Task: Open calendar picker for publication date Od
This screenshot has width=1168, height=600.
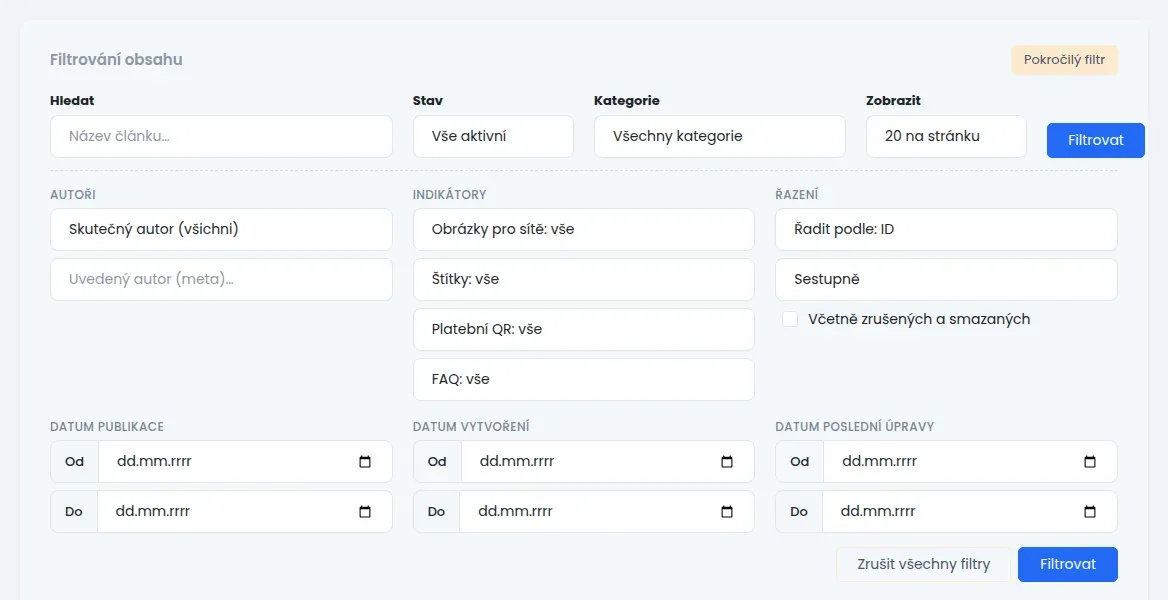Action: click(x=365, y=461)
